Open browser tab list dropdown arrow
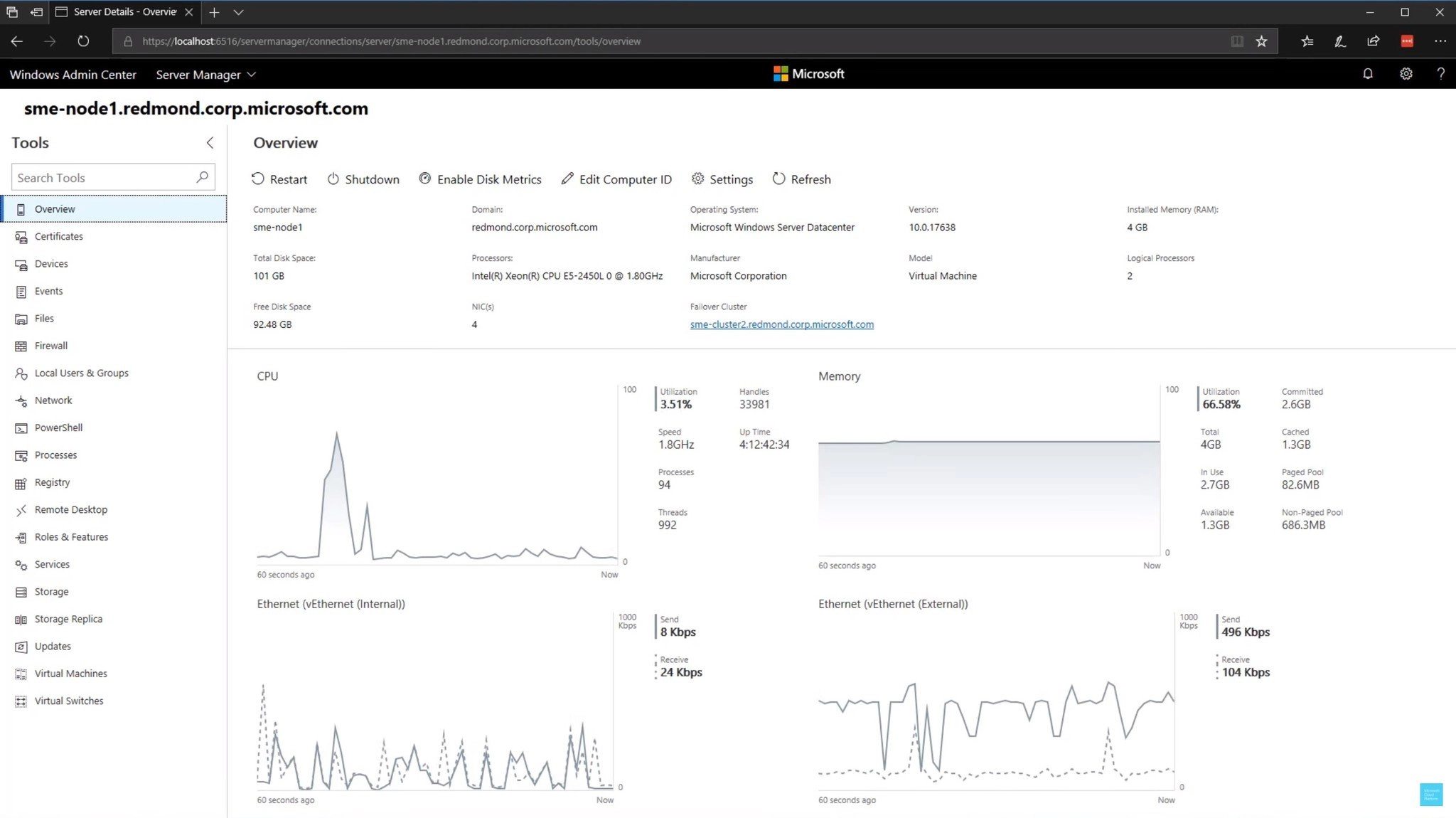 (x=239, y=12)
